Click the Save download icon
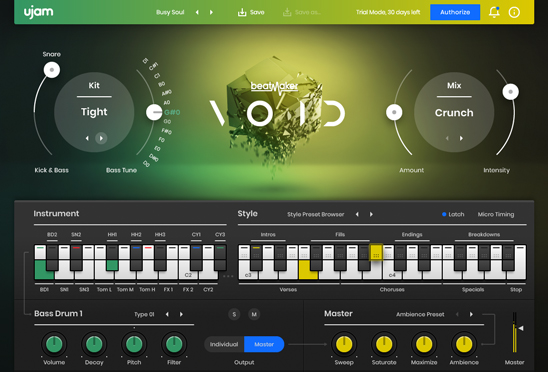Image resolution: width=548 pixels, height=372 pixels. coord(242,12)
